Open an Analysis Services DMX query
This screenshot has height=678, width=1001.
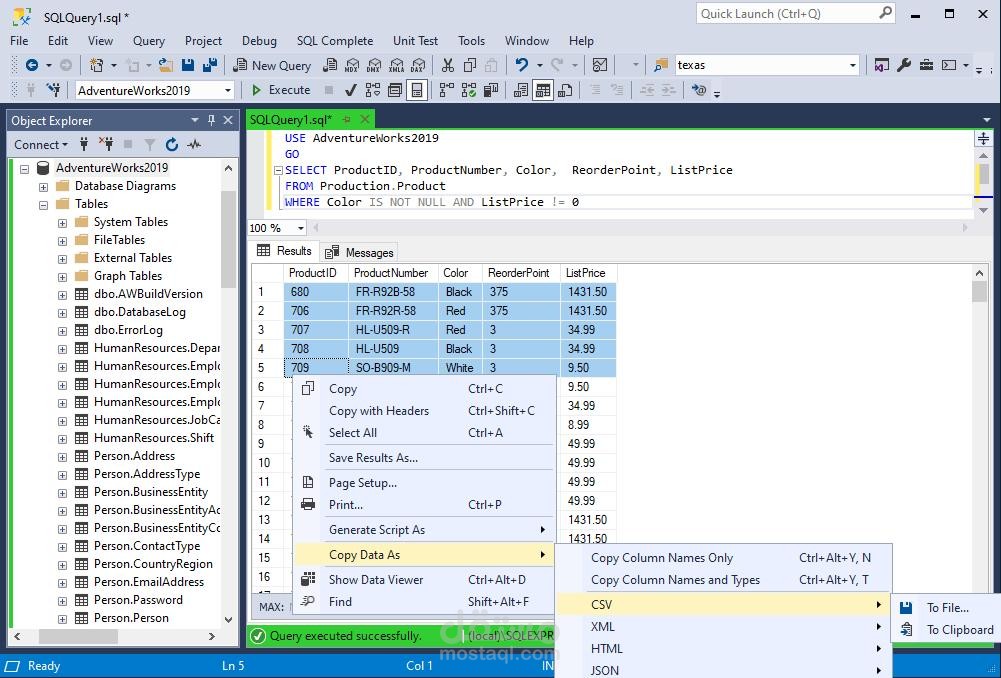tap(374, 65)
